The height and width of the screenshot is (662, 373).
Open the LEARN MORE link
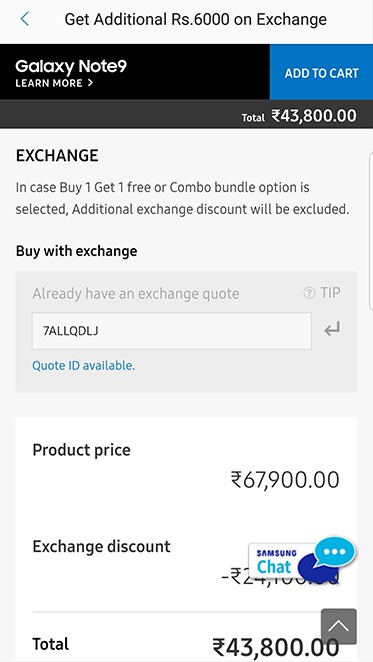(x=49, y=83)
